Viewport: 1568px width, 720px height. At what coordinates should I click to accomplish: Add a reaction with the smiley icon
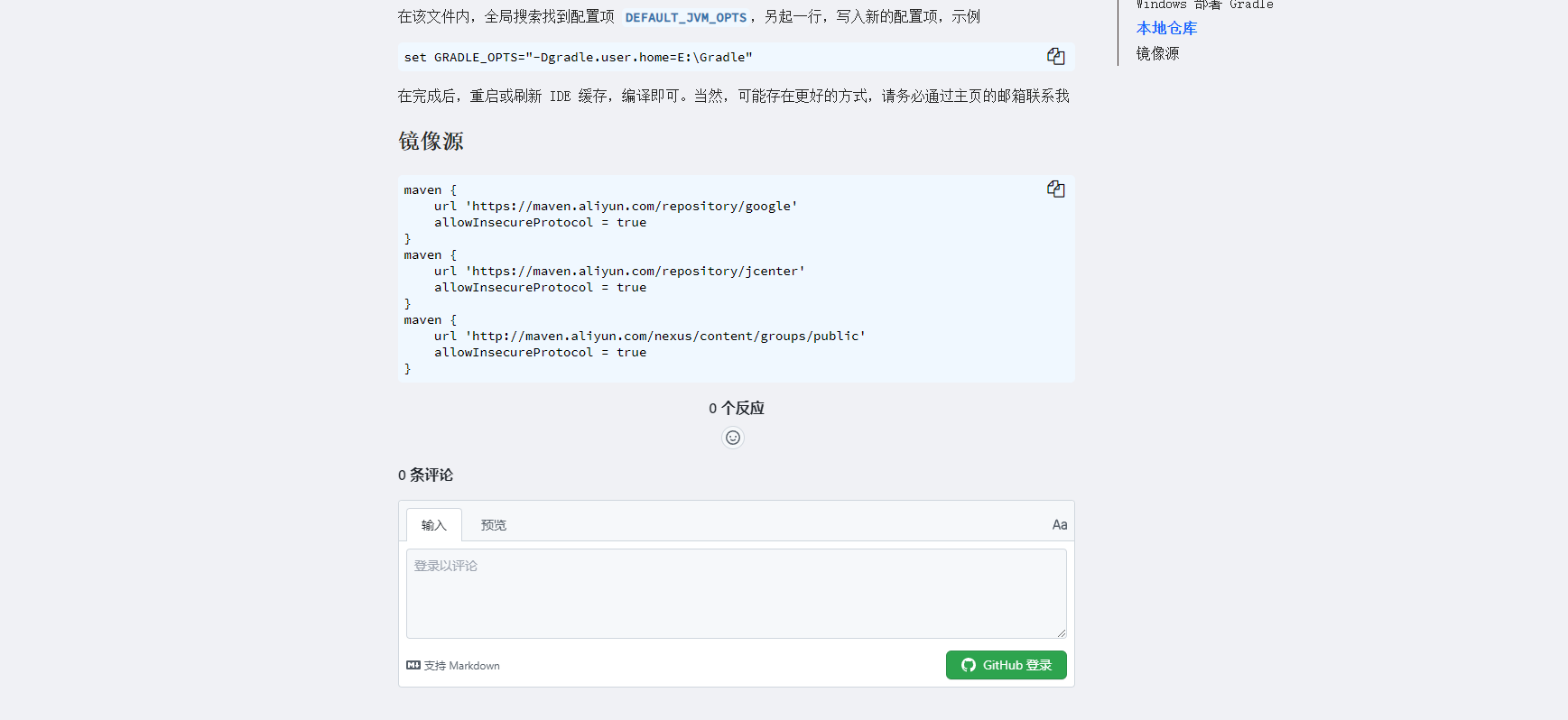[x=733, y=438]
